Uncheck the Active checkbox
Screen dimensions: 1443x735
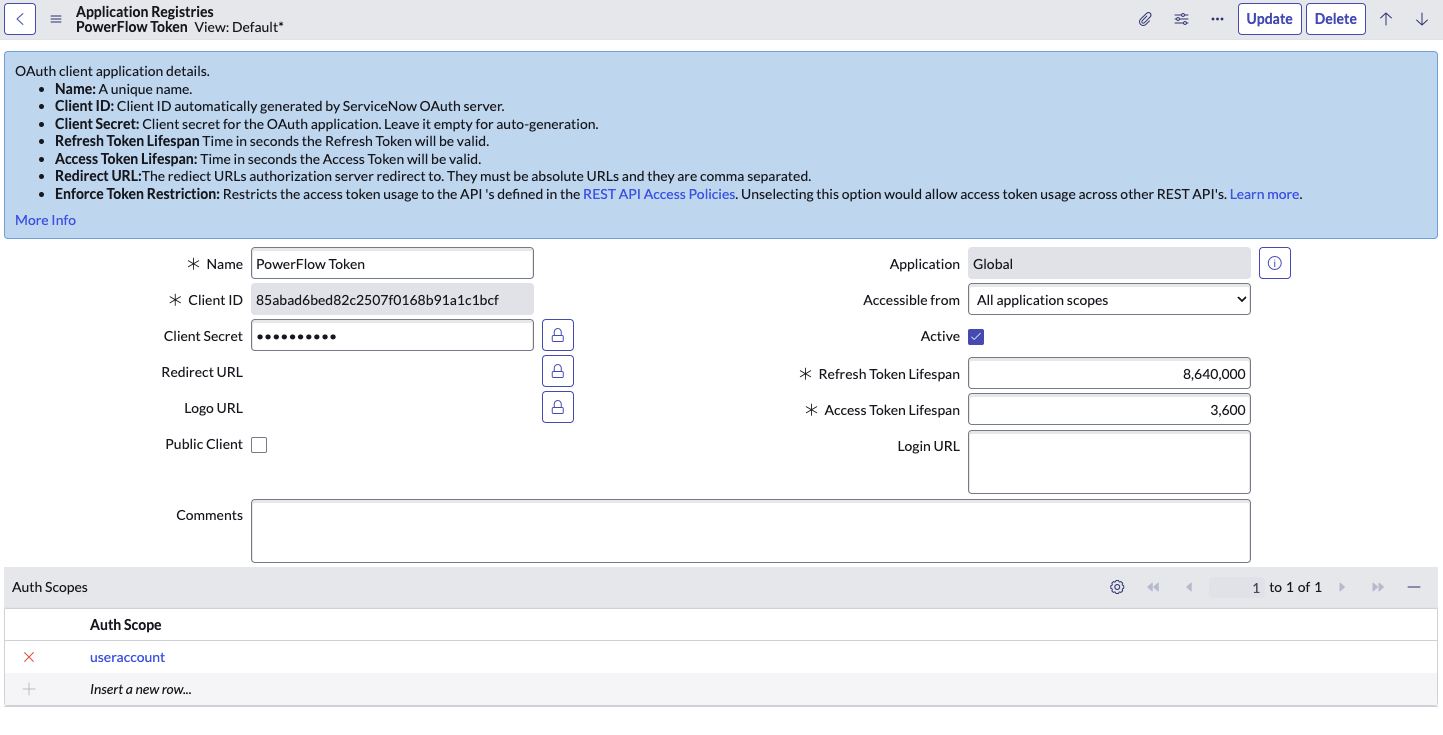(976, 337)
